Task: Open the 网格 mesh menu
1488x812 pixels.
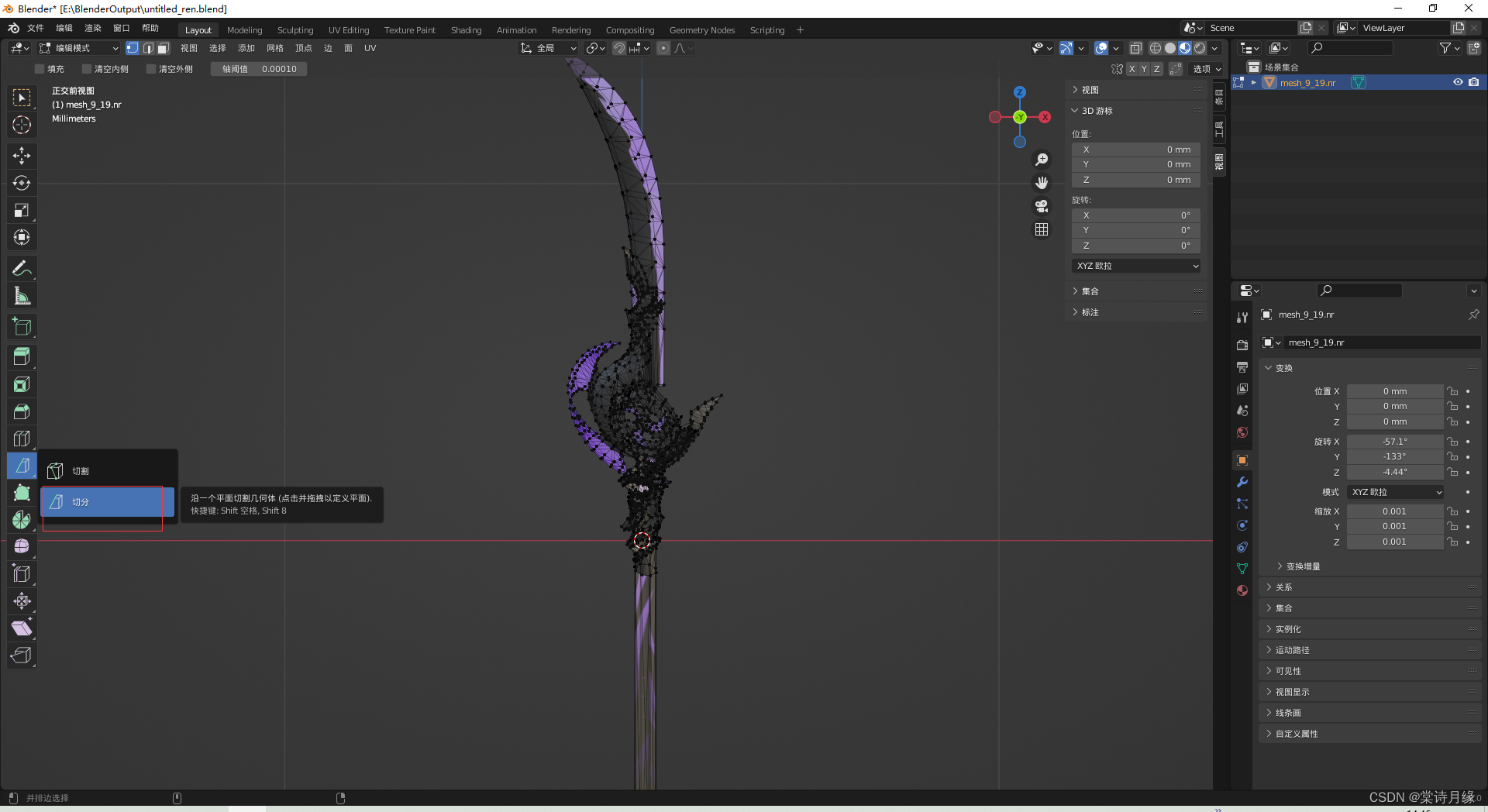Action: coord(275,48)
